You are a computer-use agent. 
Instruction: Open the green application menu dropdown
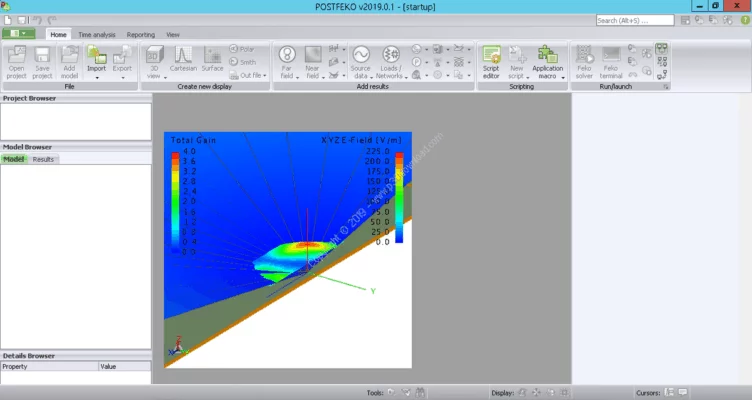18,33
